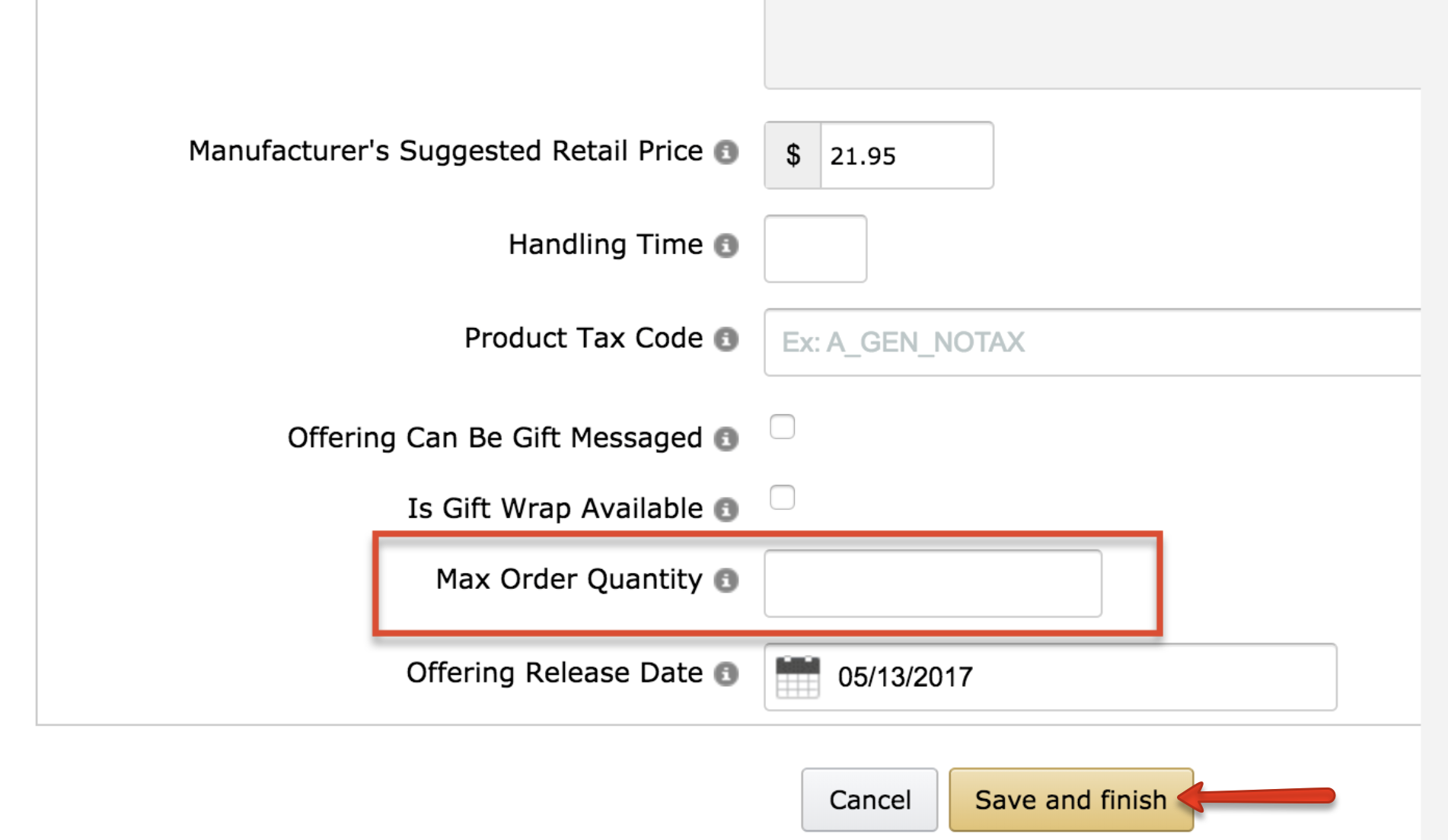The width and height of the screenshot is (1448, 840).
Task: Focus the Max Order Quantity input field
Action: coord(933,584)
